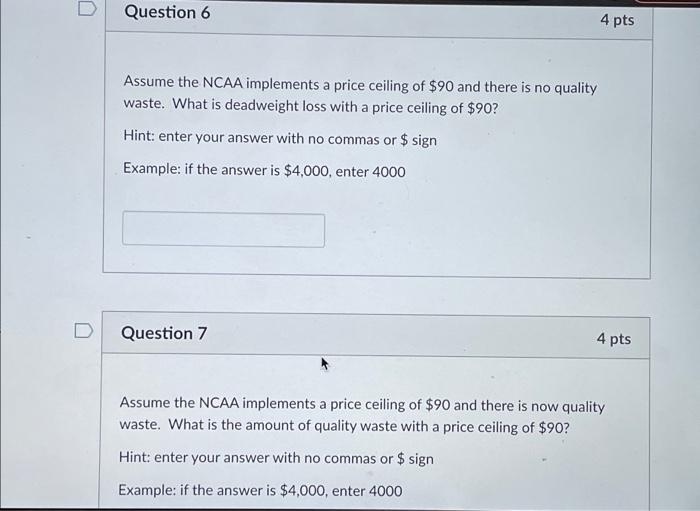Click Question 7 example line ending in 4000
The height and width of the screenshot is (511, 700).
(260, 490)
